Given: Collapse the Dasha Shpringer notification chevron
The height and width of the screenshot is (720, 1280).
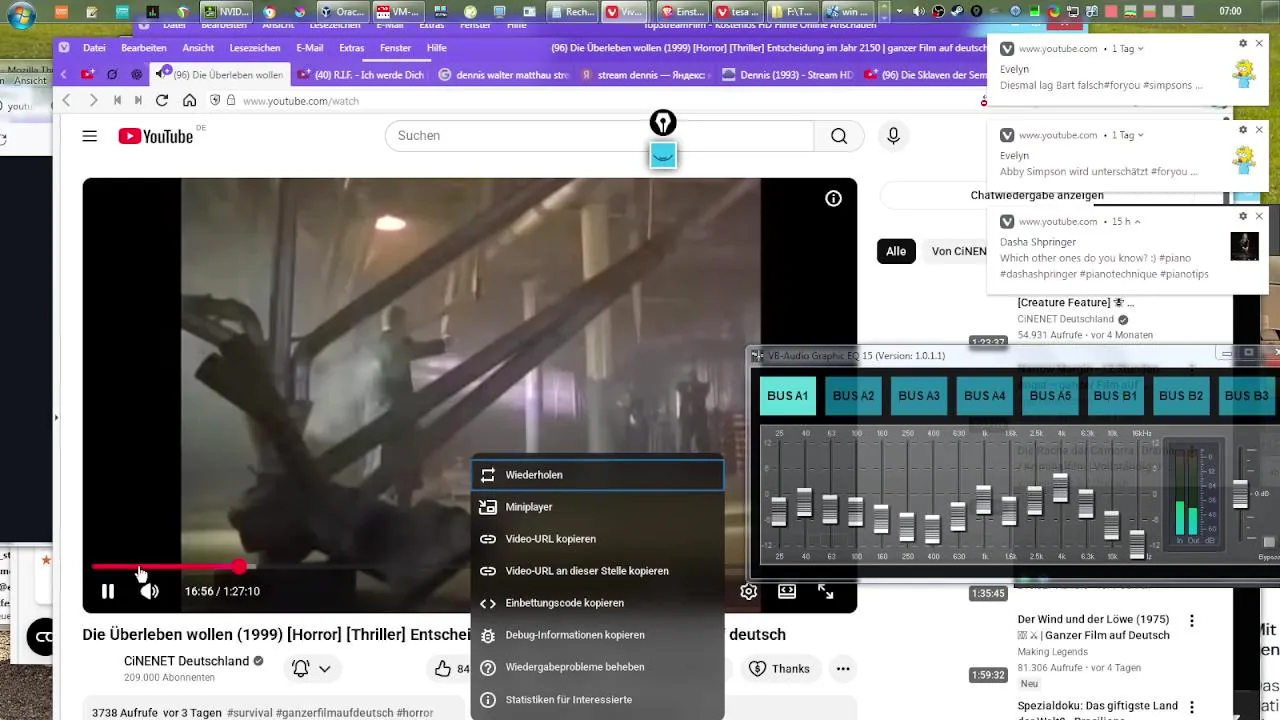Looking at the screenshot, I should [1137, 221].
